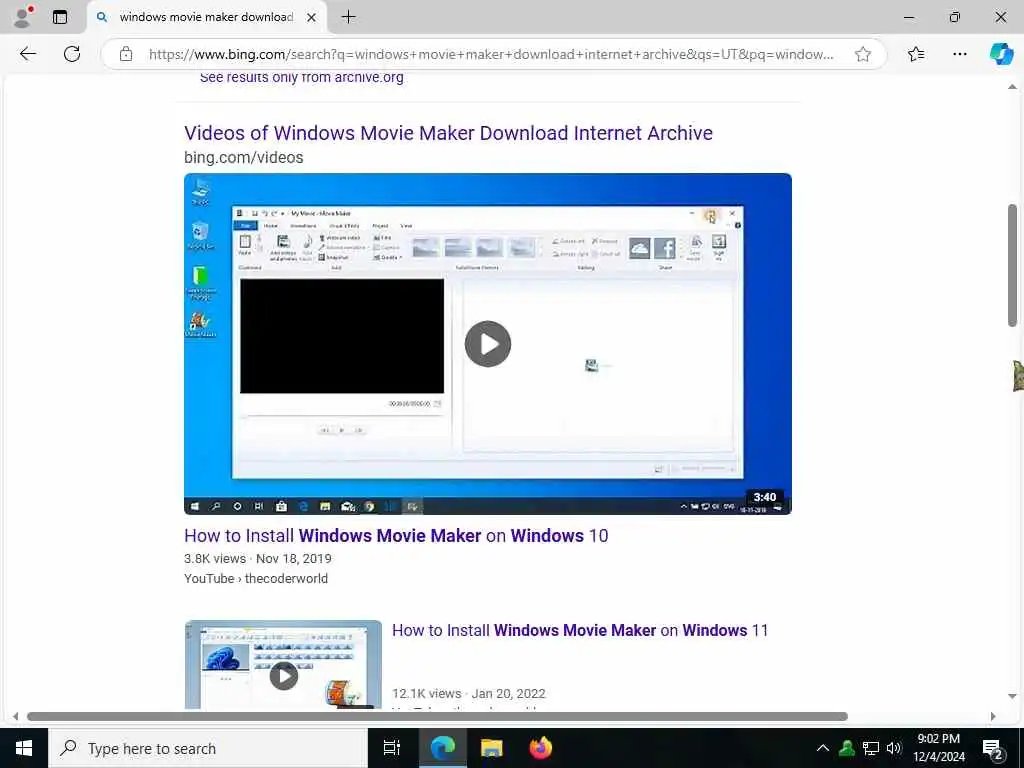This screenshot has width=1024, height=768.
Task: Open the Windows Start menu
Action: (24, 748)
